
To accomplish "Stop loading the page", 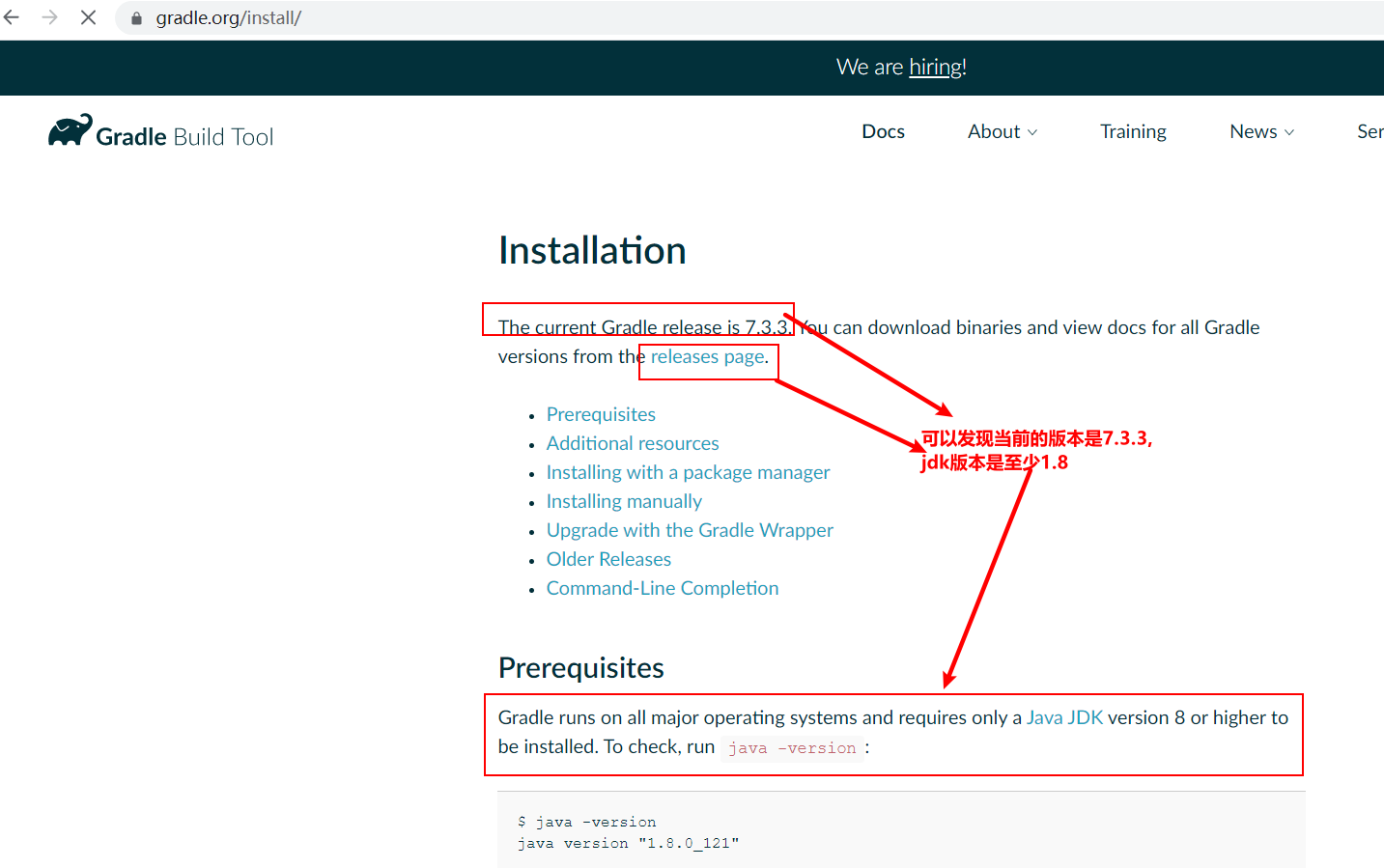I will (x=88, y=17).
